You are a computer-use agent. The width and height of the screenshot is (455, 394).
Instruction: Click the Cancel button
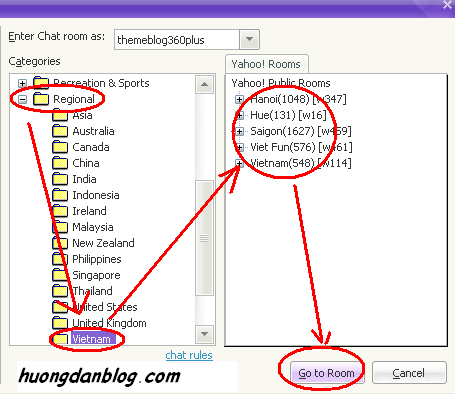[x=409, y=373]
